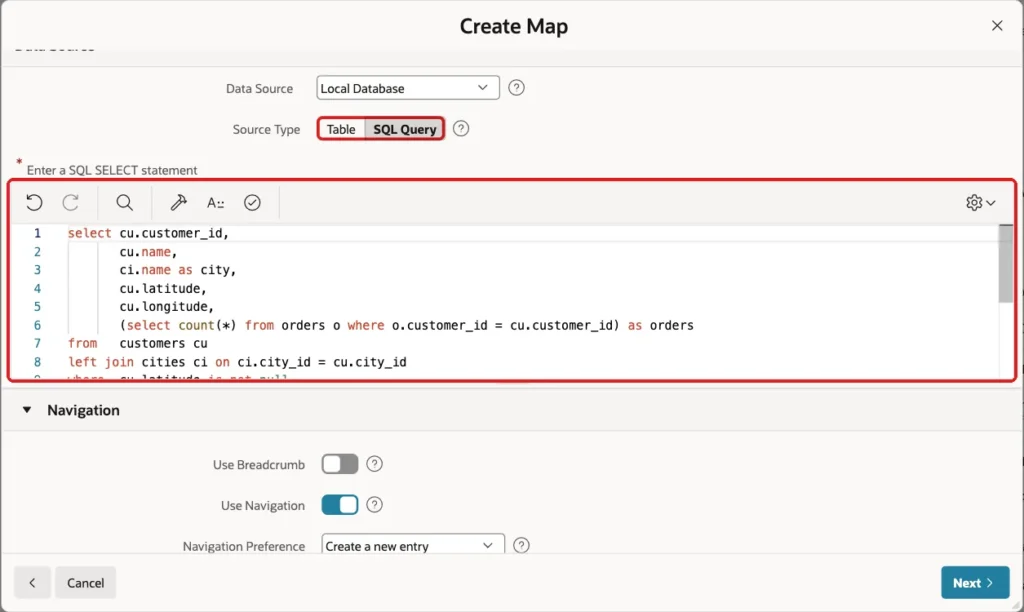Cancel the Create Map wizard
The width and height of the screenshot is (1024, 612).
tap(86, 583)
